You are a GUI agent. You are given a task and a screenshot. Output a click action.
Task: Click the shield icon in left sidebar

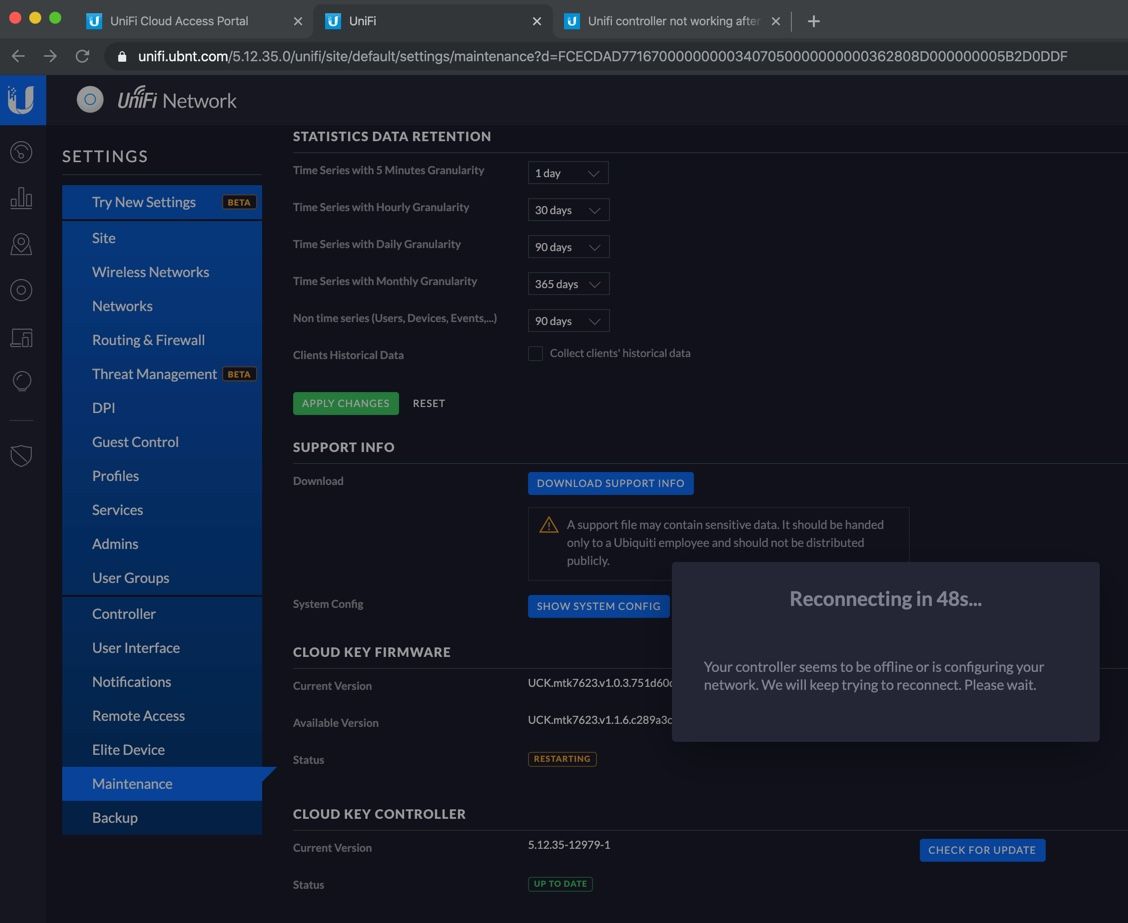21,456
